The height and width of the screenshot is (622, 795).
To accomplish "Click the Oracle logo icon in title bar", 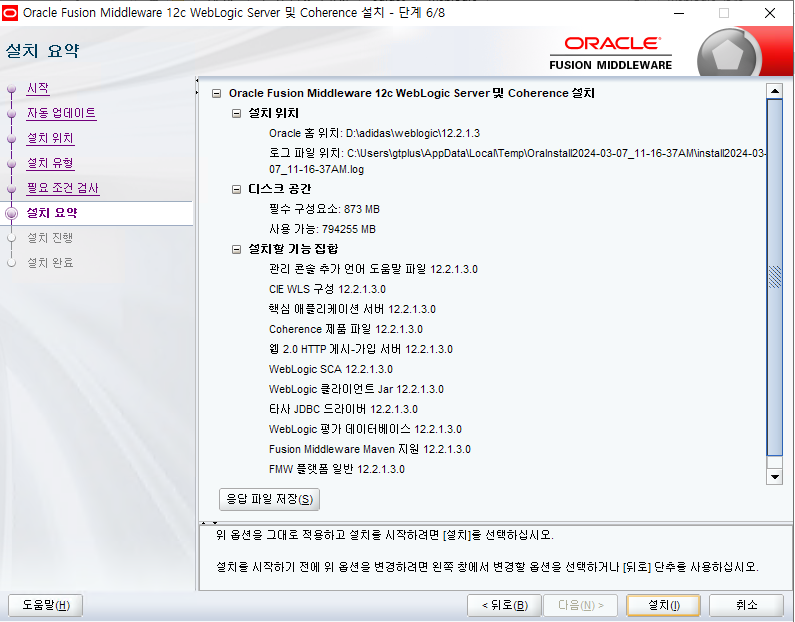I will click(x=10, y=13).
